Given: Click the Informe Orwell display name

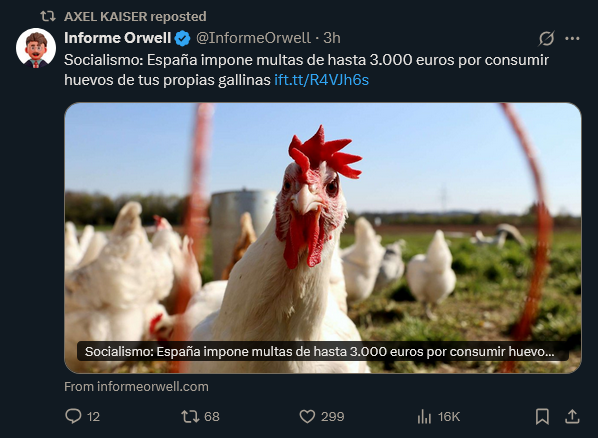Looking at the screenshot, I should (117, 38).
